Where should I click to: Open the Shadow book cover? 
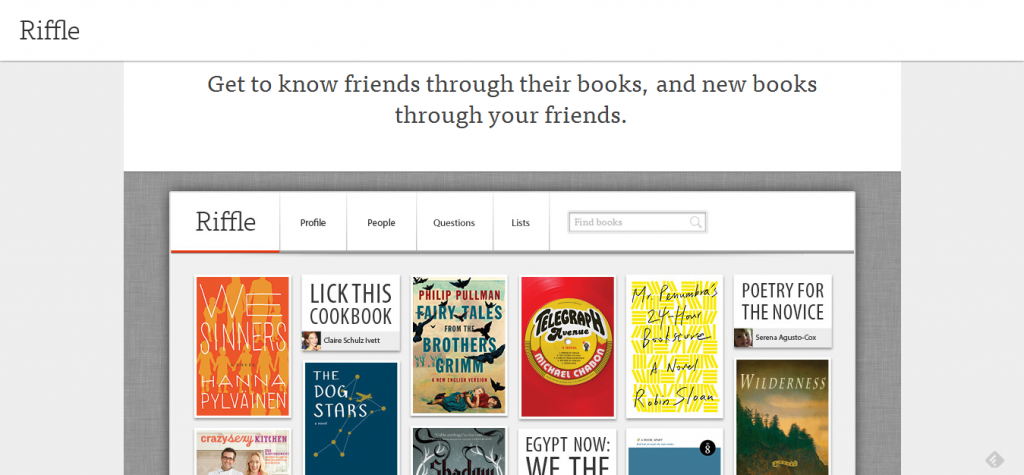pyautogui.click(x=458, y=451)
